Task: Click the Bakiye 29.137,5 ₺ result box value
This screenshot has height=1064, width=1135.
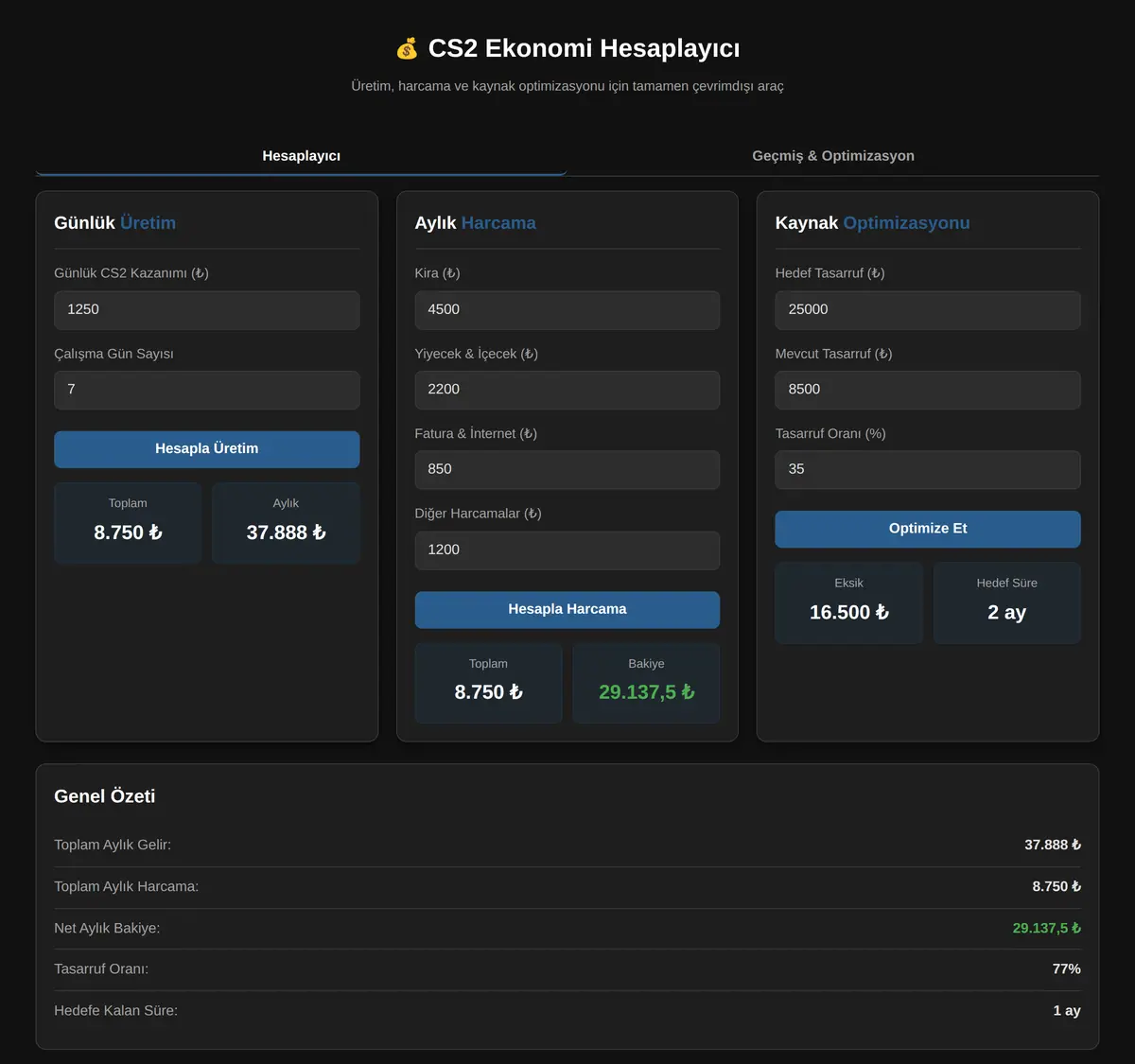Action: [647, 692]
